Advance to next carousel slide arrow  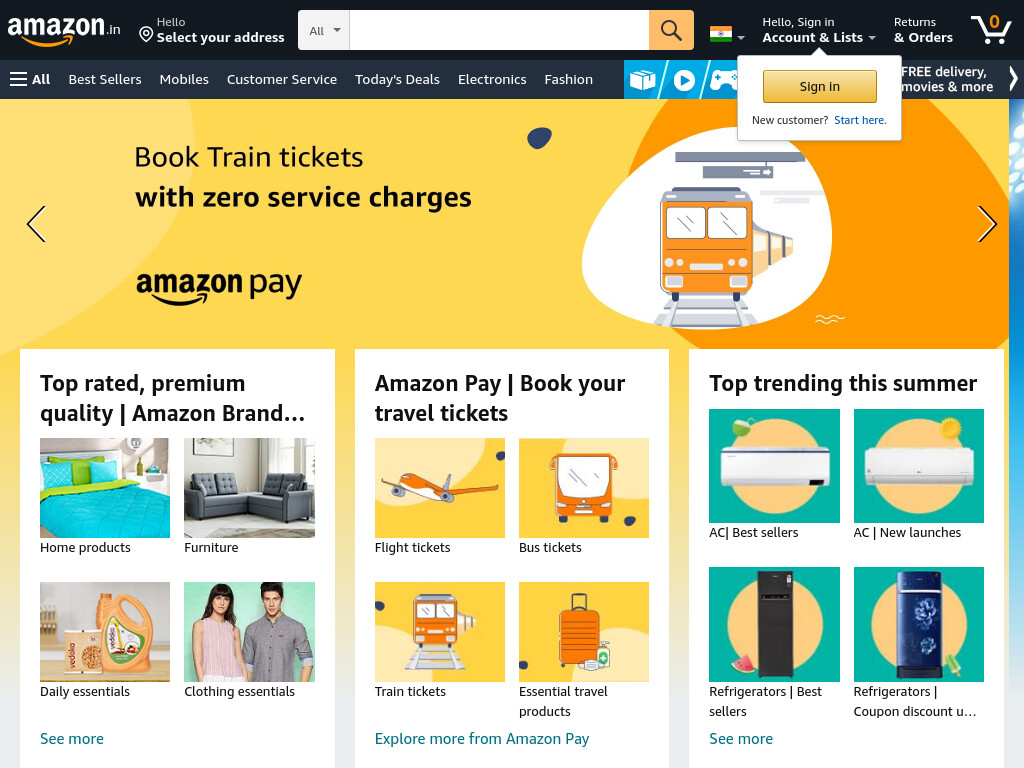(x=987, y=224)
